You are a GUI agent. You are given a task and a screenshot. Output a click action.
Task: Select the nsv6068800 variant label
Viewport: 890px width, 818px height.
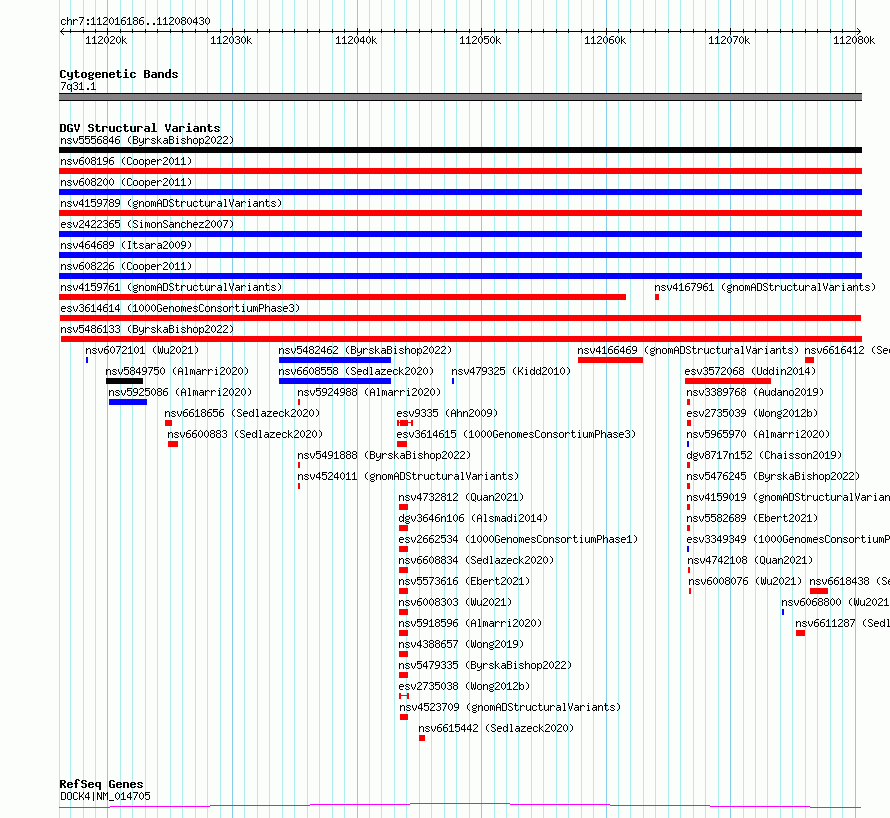point(835,602)
